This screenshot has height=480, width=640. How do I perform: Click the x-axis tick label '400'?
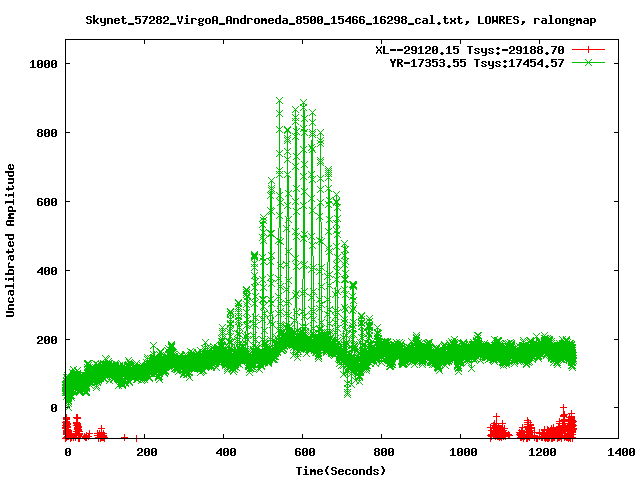[x=226, y=452]
